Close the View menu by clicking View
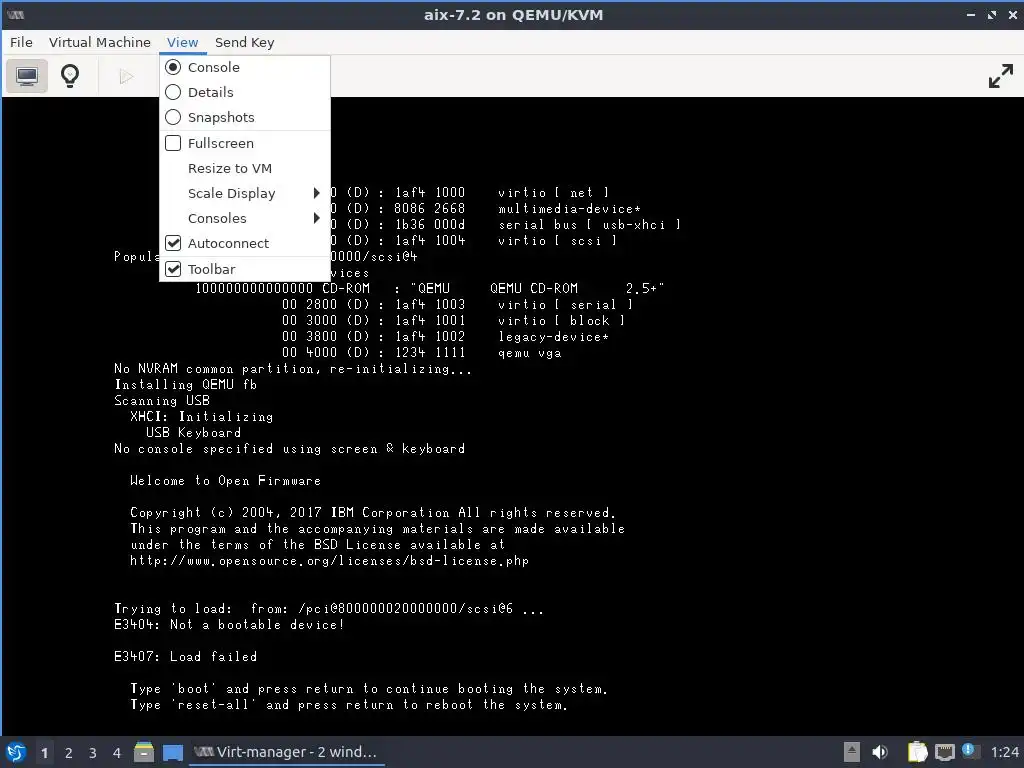Screen dimensions: 1024x768 (182, 42)
